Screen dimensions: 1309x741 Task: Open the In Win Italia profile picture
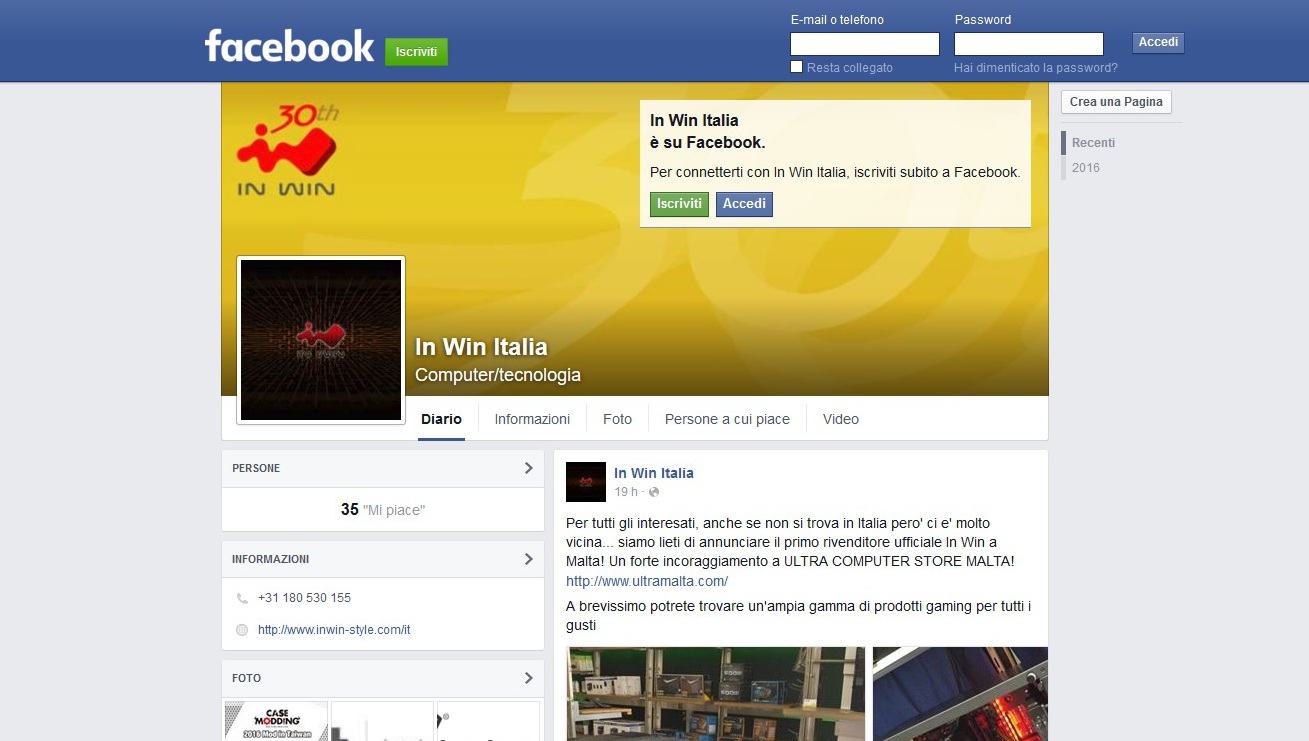click(321, 340)
